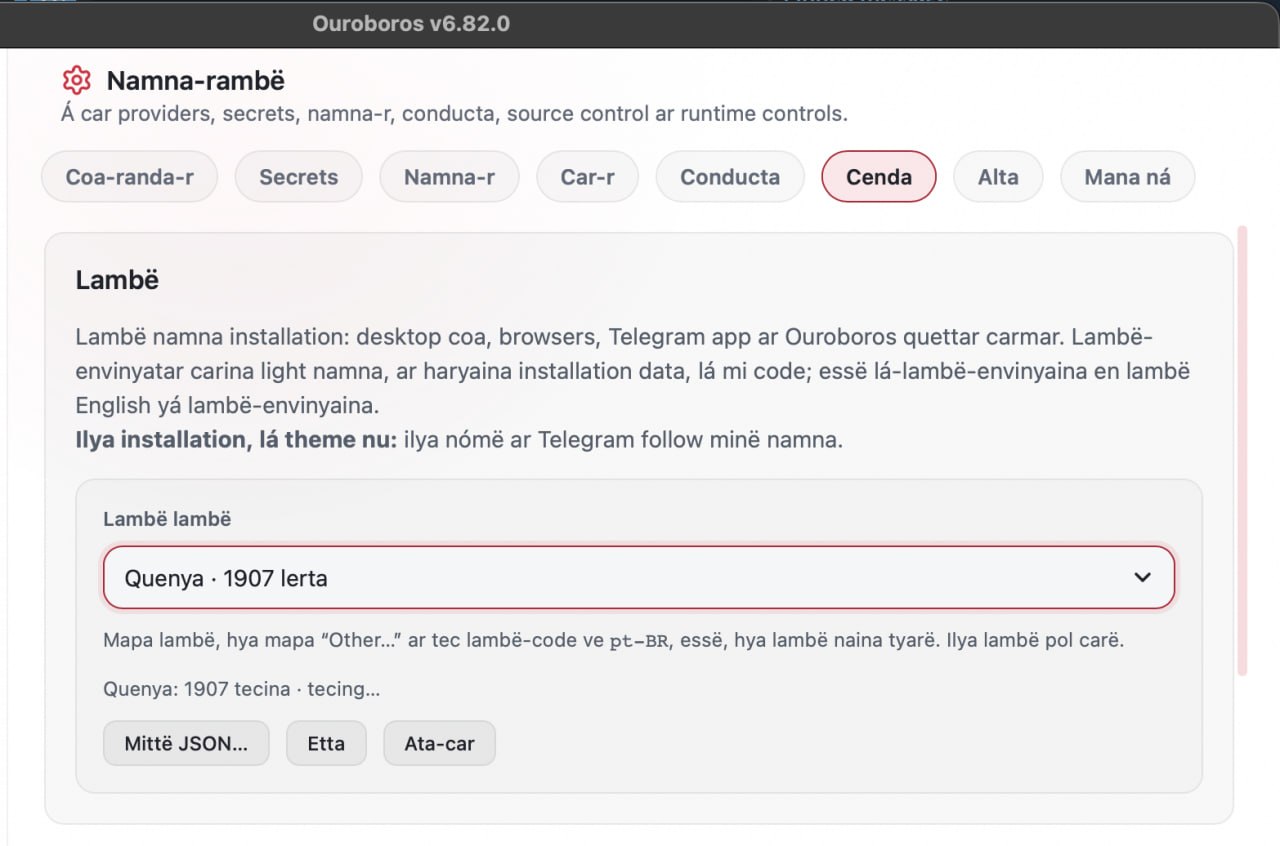1280x846 pixels.
Task: Open the Mana ná tab
Action: point(1127,177)
